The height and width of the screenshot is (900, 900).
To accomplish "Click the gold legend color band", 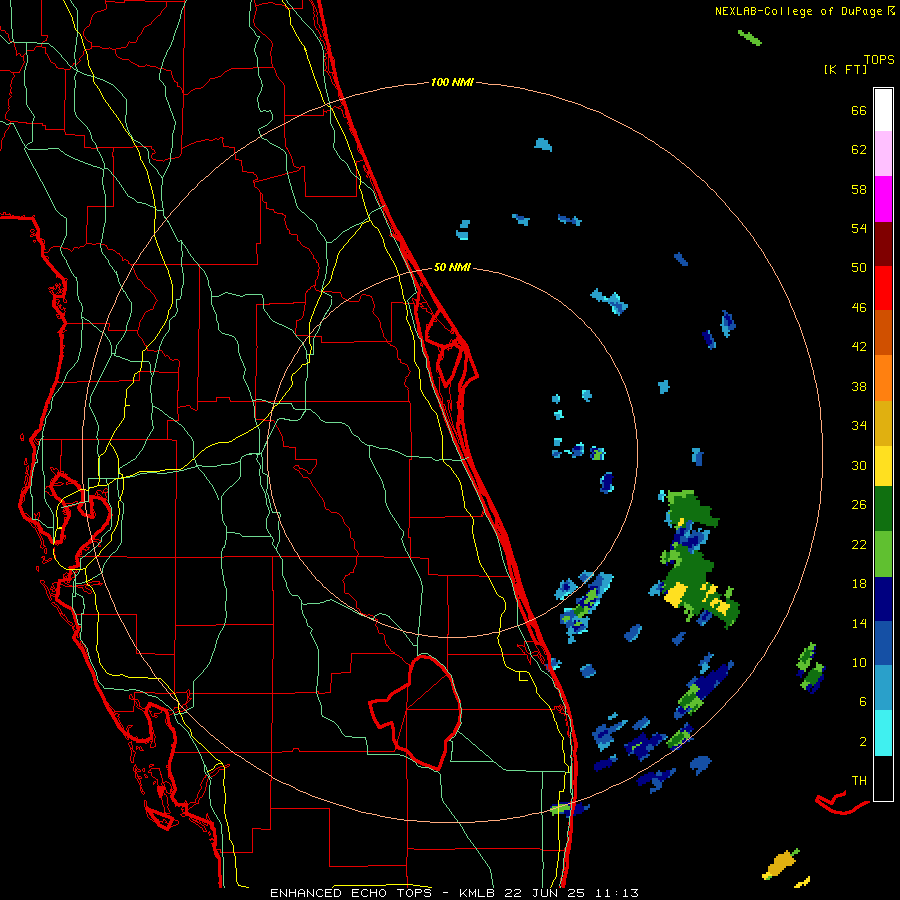I will (x=883, y=423).
